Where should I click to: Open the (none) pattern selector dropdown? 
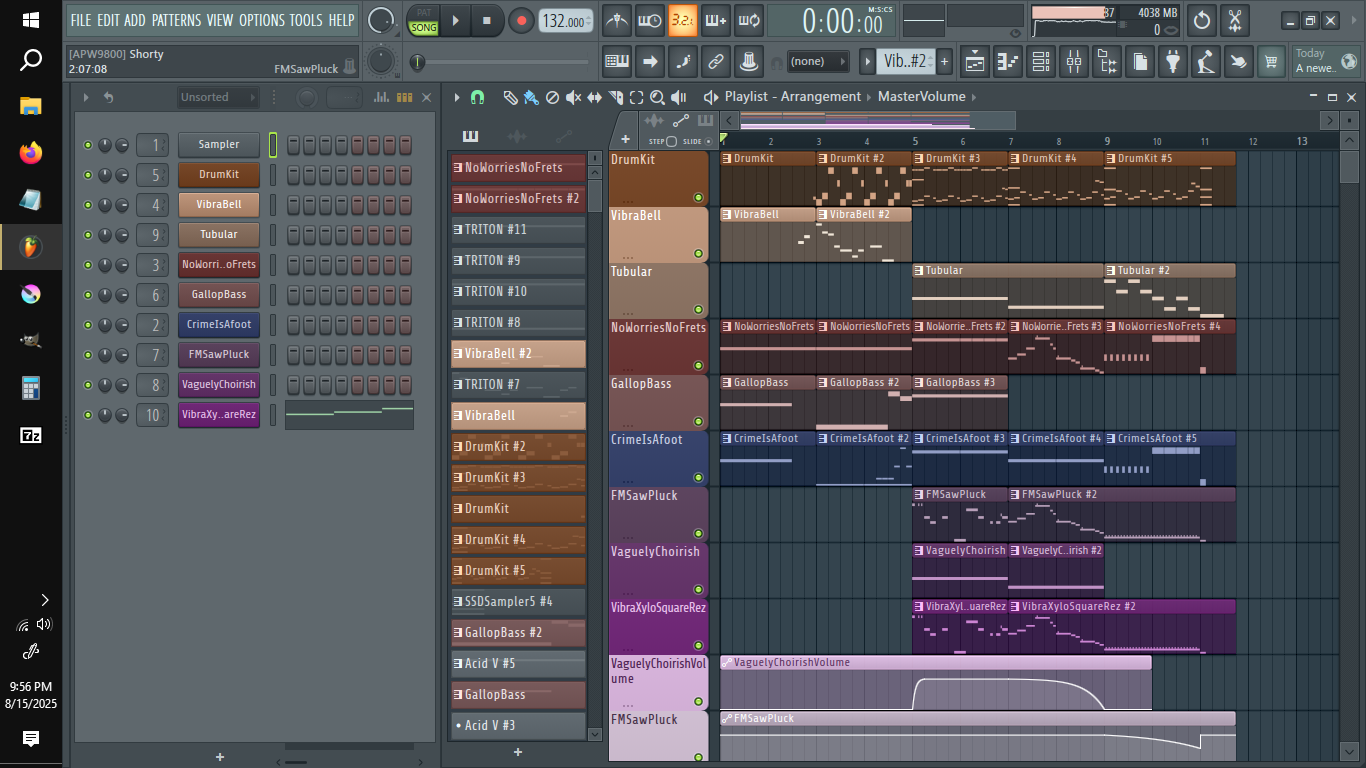click(x=817, y=62)
